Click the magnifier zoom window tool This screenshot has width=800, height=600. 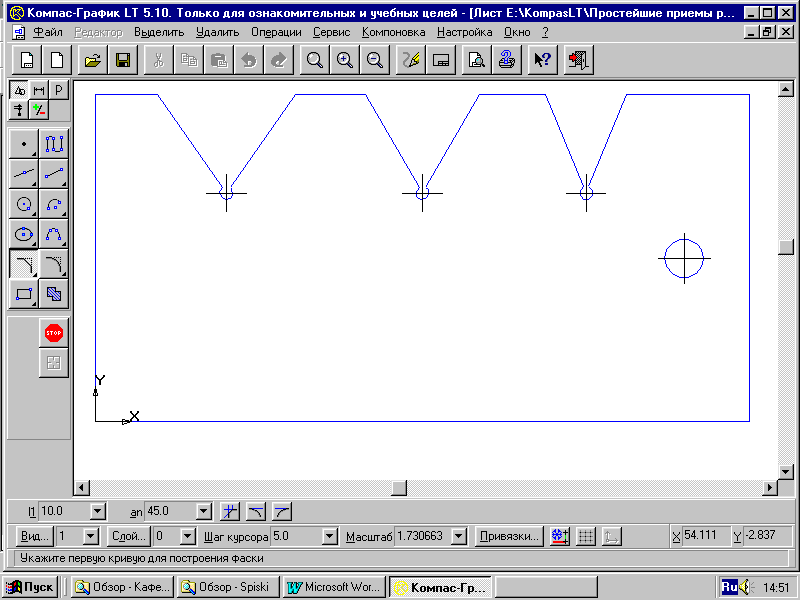tap(315, 60)
